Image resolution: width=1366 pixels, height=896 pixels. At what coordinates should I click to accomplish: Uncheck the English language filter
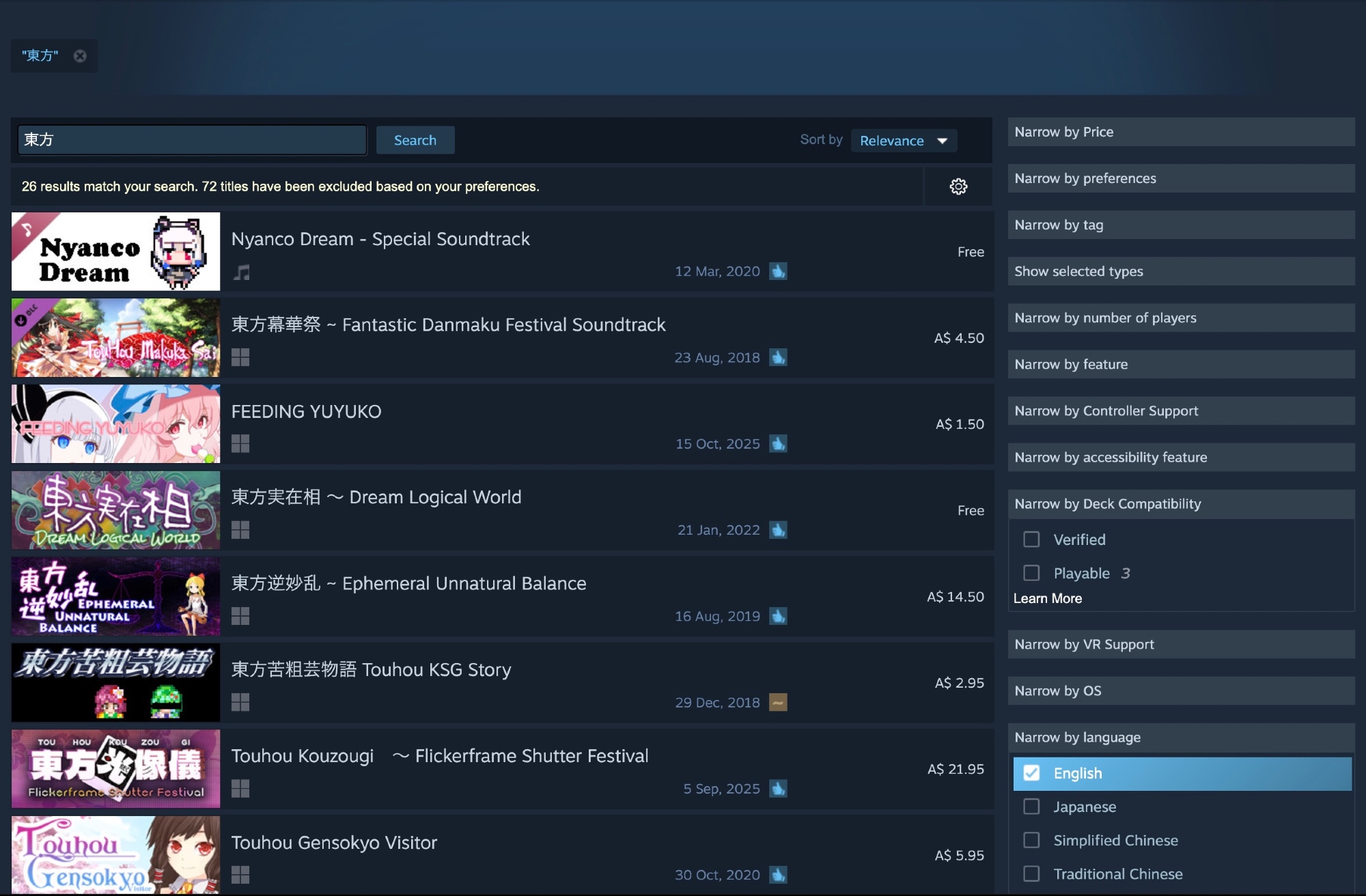tap(1031, 773)
